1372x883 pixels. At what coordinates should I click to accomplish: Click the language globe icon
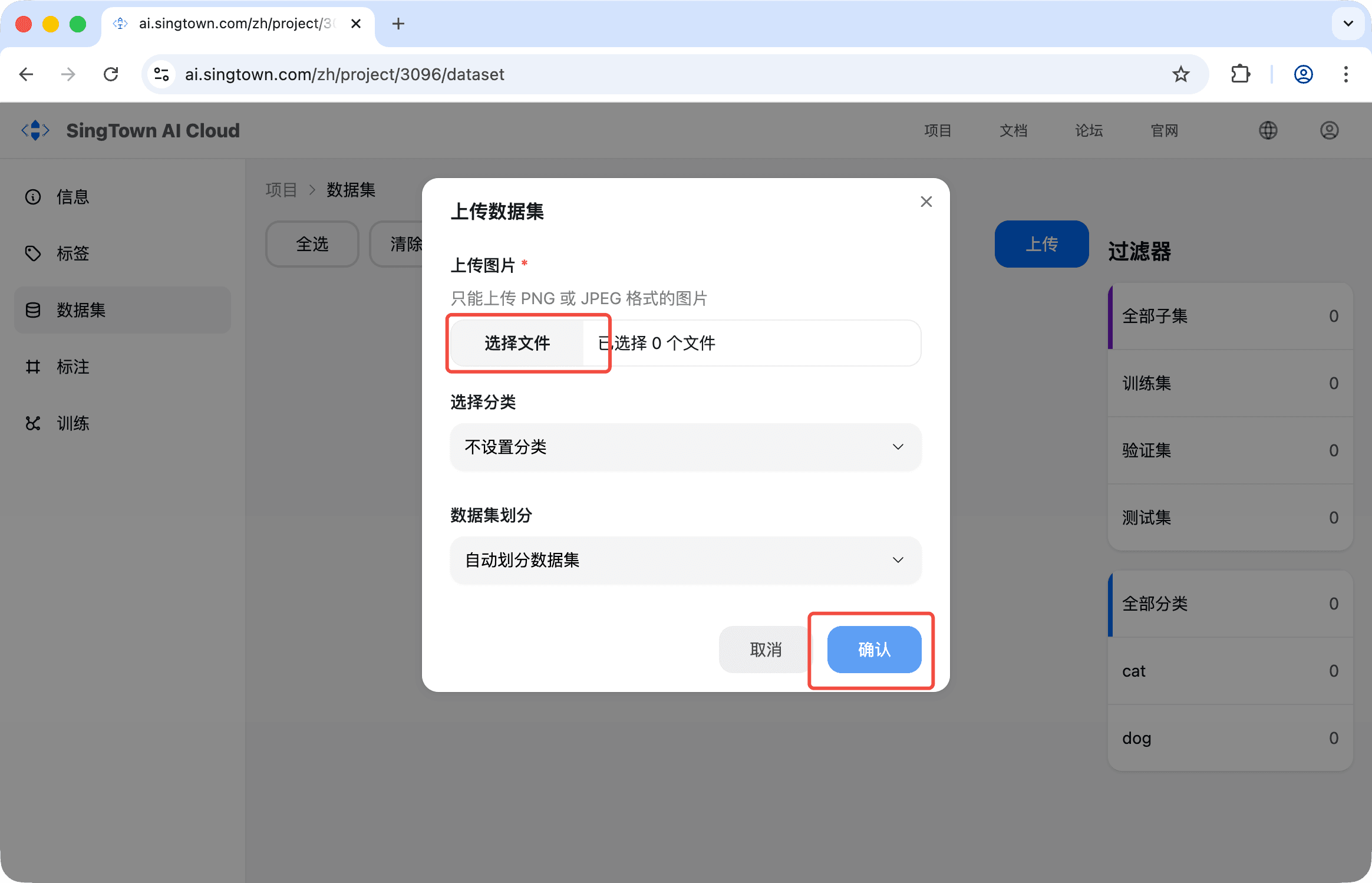tap(1268, 130)
